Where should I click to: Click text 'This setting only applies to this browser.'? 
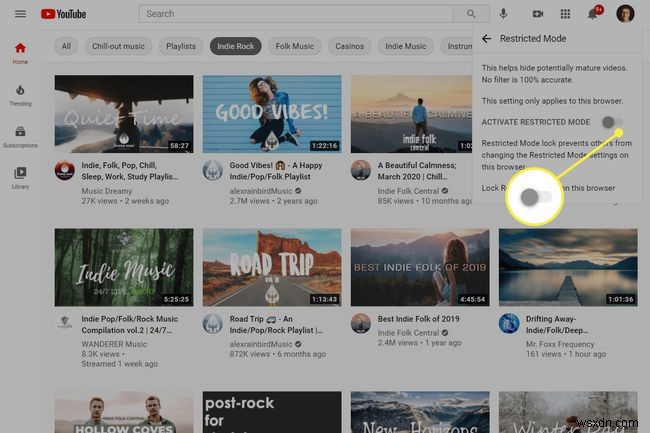[x=552, y=101]
